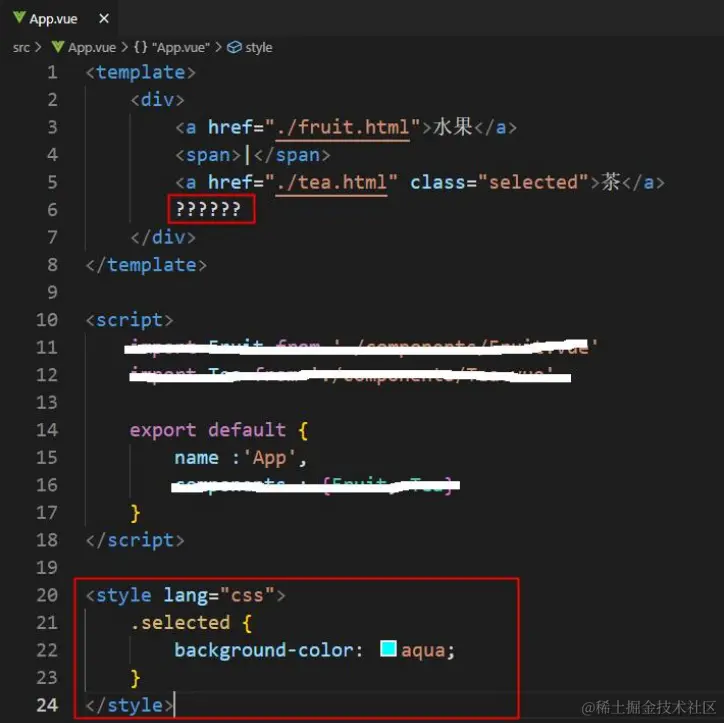Click the aqua value text
Screen dimensions: 724x723
(x=423, y=651)
